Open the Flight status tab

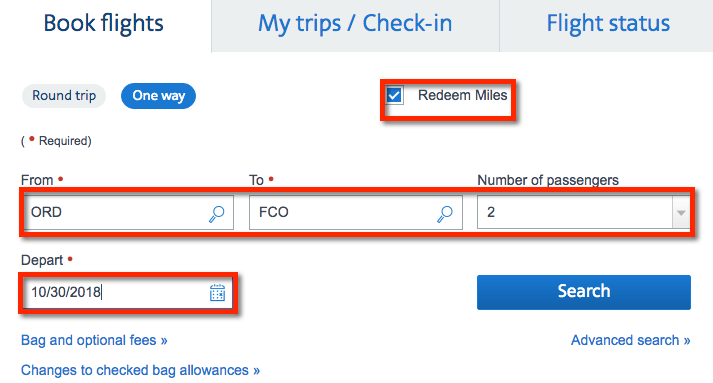coord(608,24)
